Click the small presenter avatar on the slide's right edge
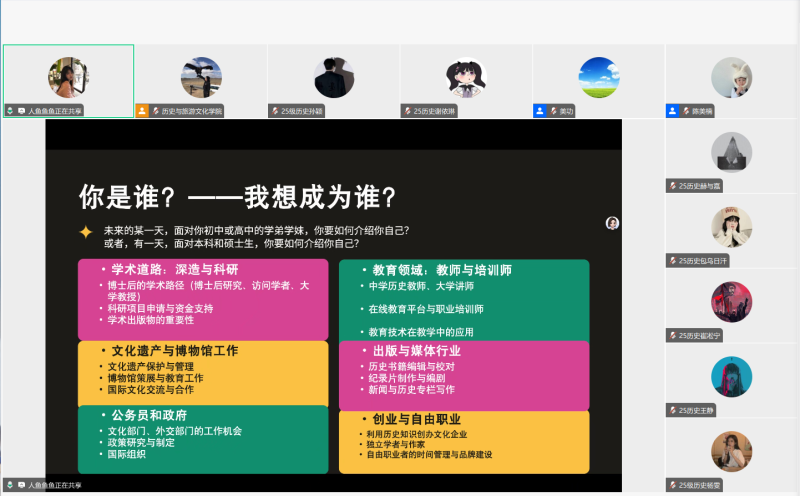800x496 pixels. (x=612, y=223)
